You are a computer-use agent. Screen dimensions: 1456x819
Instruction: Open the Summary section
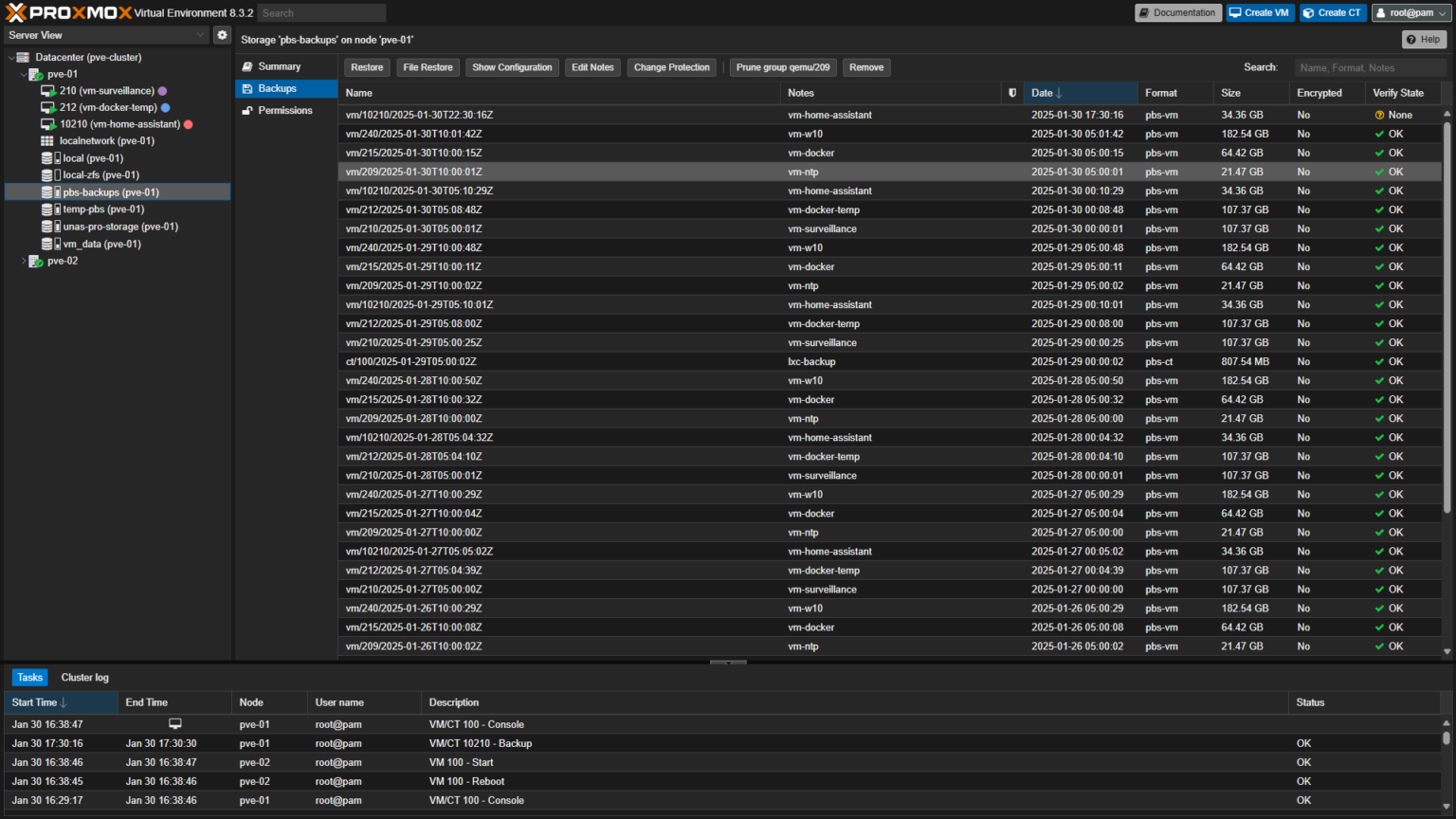[x=279, y=66]
